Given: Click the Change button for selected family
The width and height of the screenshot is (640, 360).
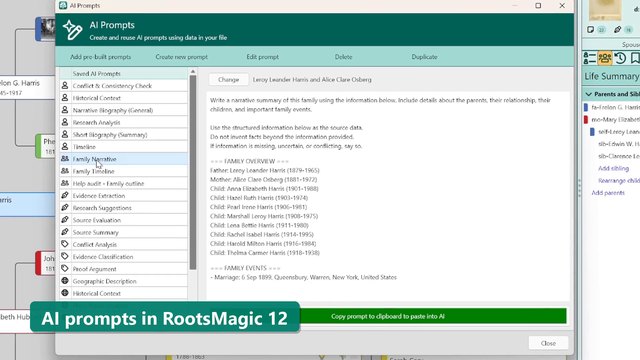Looking at the screenshot, I should tap(229, 80).
